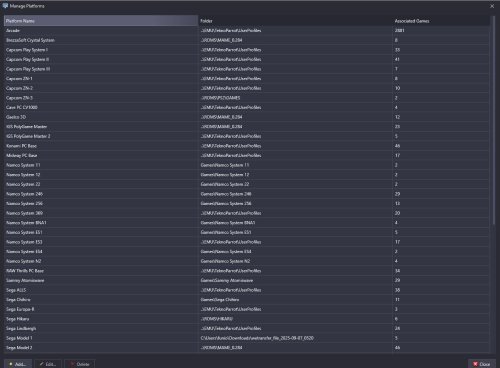Click the Delete button
The image size is (500, 368).
point(79,364)
